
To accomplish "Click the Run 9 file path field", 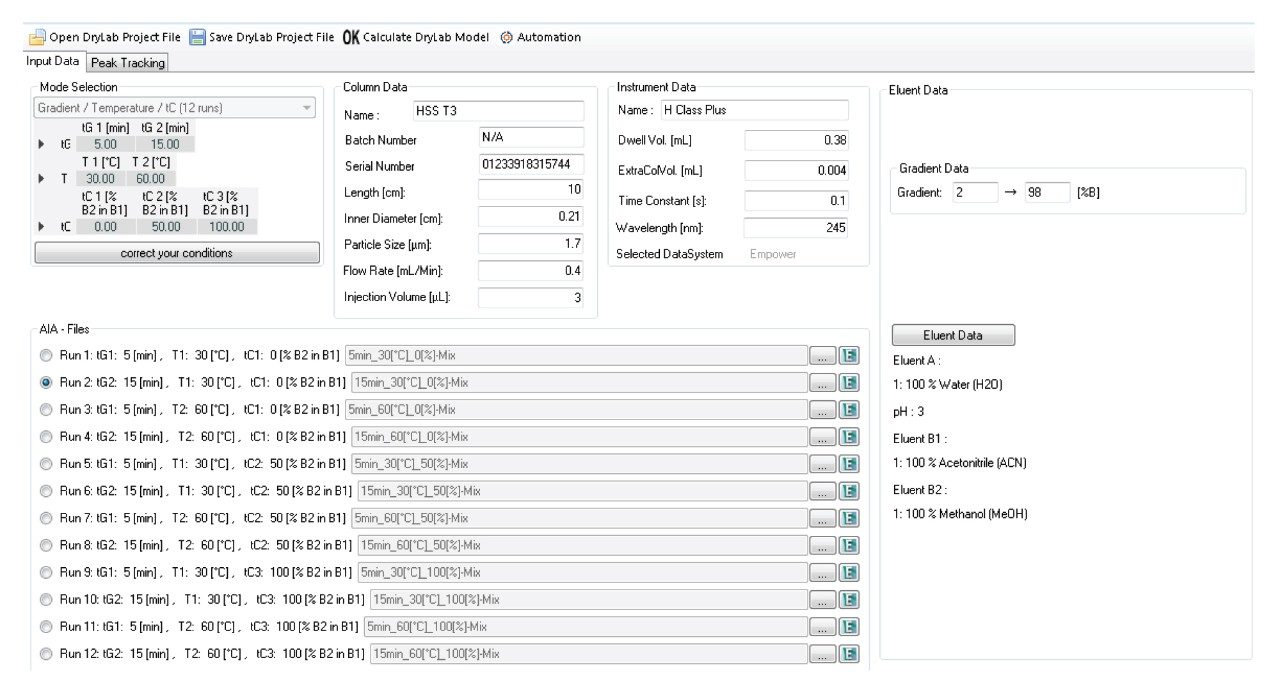I will tap(581, 572).
